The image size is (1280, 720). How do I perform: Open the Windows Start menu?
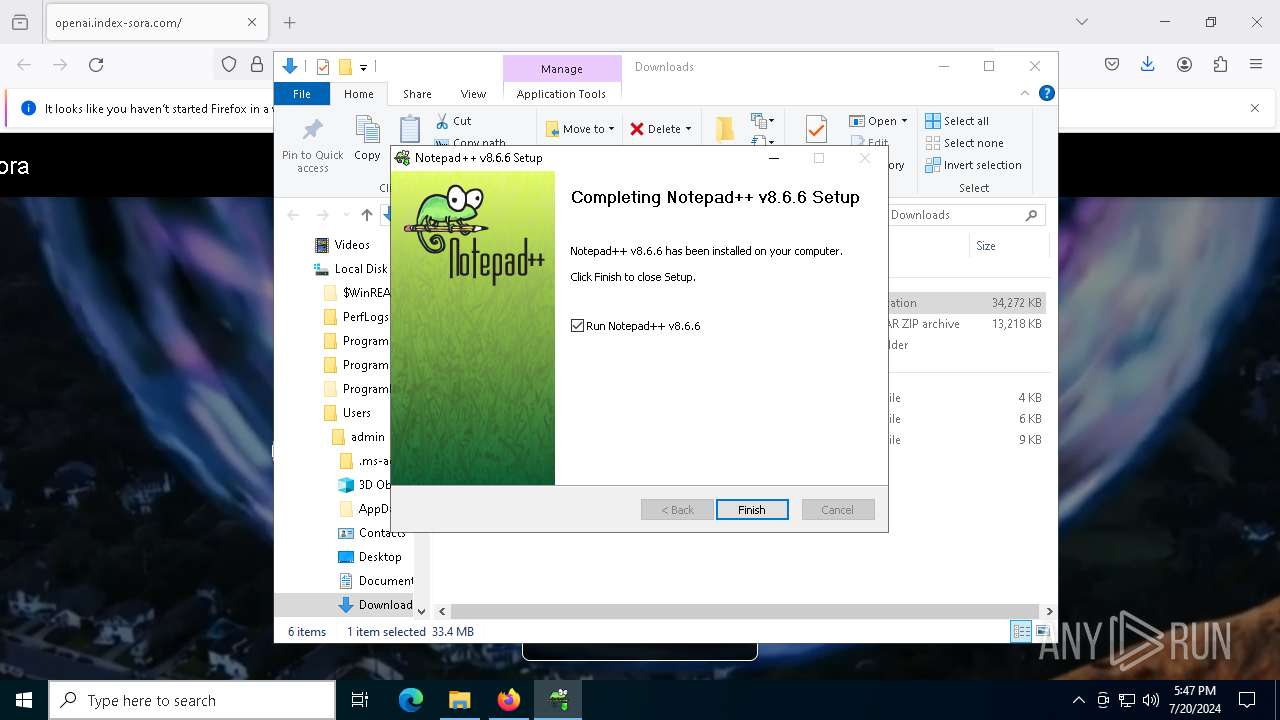[x=24, y=700]
